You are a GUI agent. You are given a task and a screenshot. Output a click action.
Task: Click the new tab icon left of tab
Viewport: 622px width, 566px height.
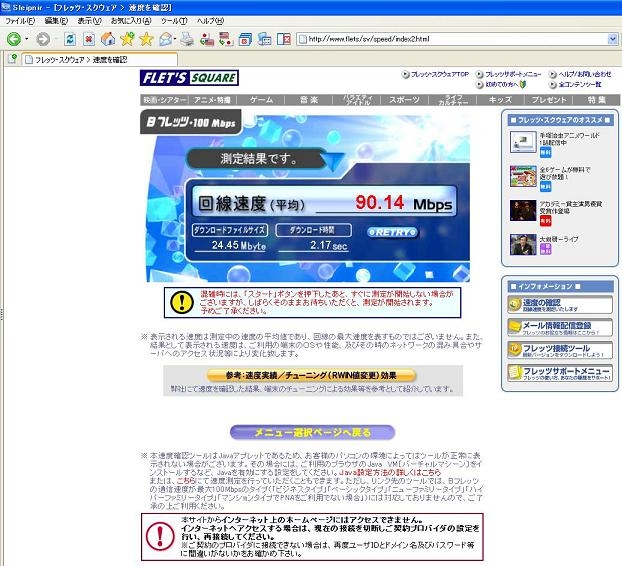[12, 59]
